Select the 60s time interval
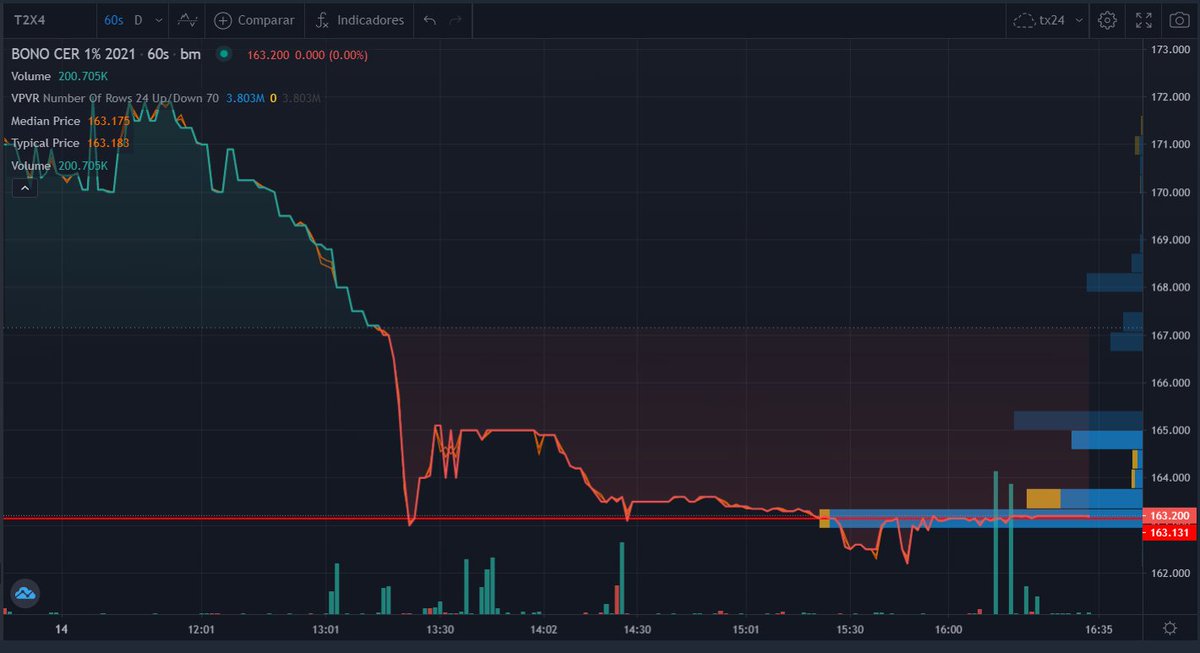 (x=113, y=20)
